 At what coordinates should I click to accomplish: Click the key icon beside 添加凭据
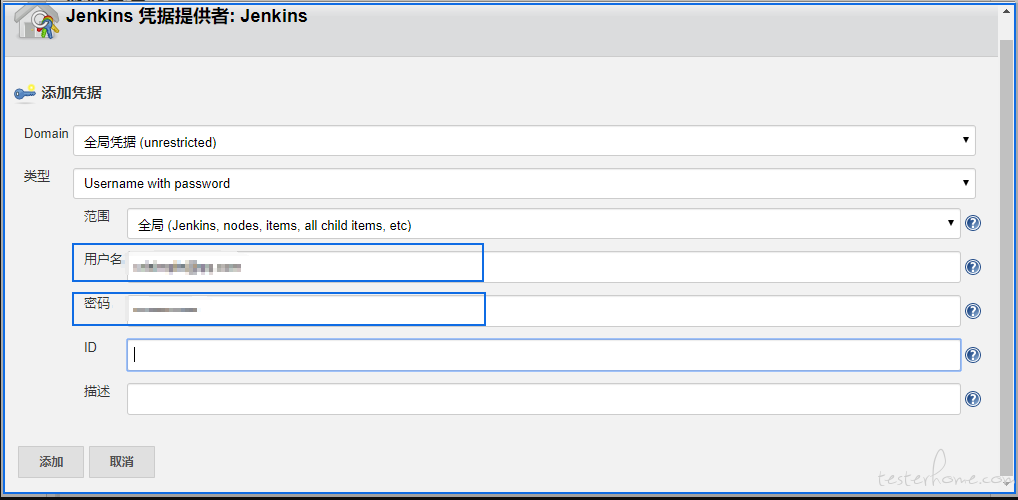(x=25, y=93)
